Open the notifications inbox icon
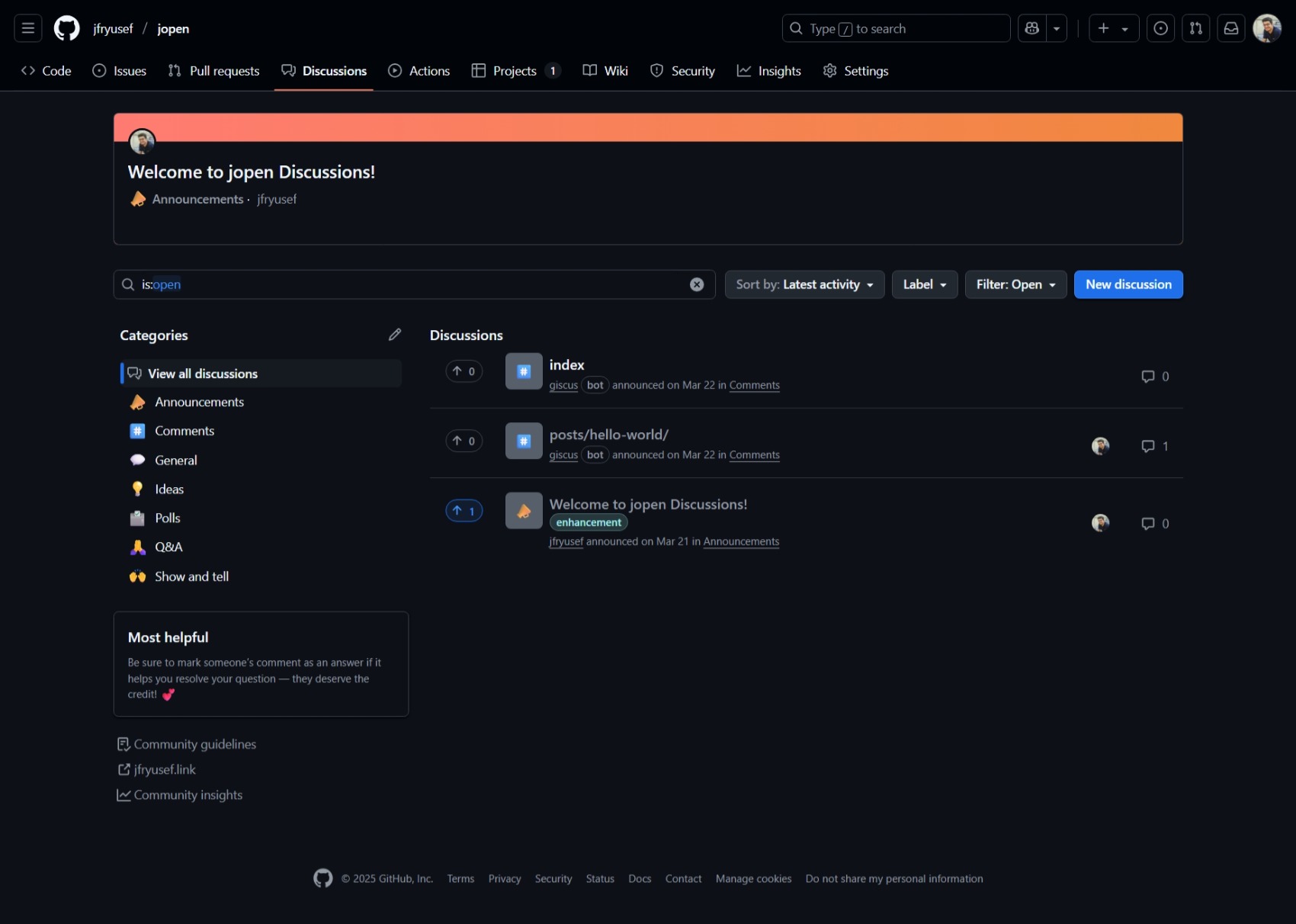This screenshot has height=924, width=1296. [x=1230, y=28]
